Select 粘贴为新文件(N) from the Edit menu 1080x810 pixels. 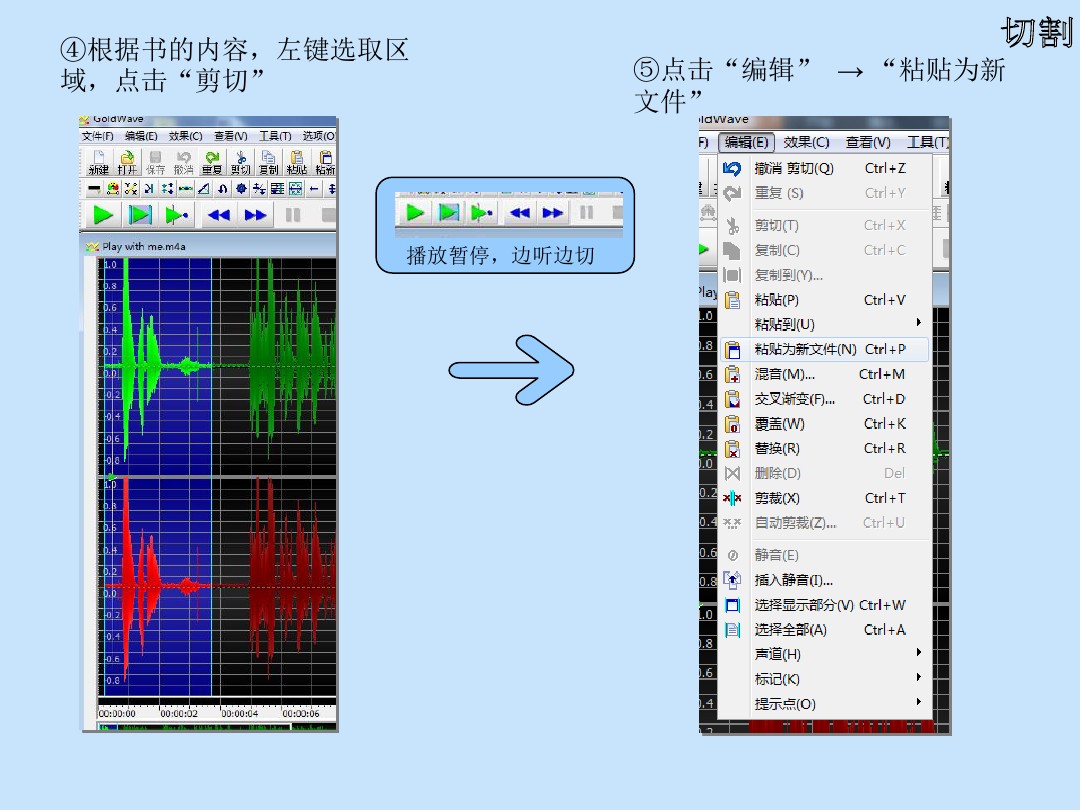click(805, 349)
